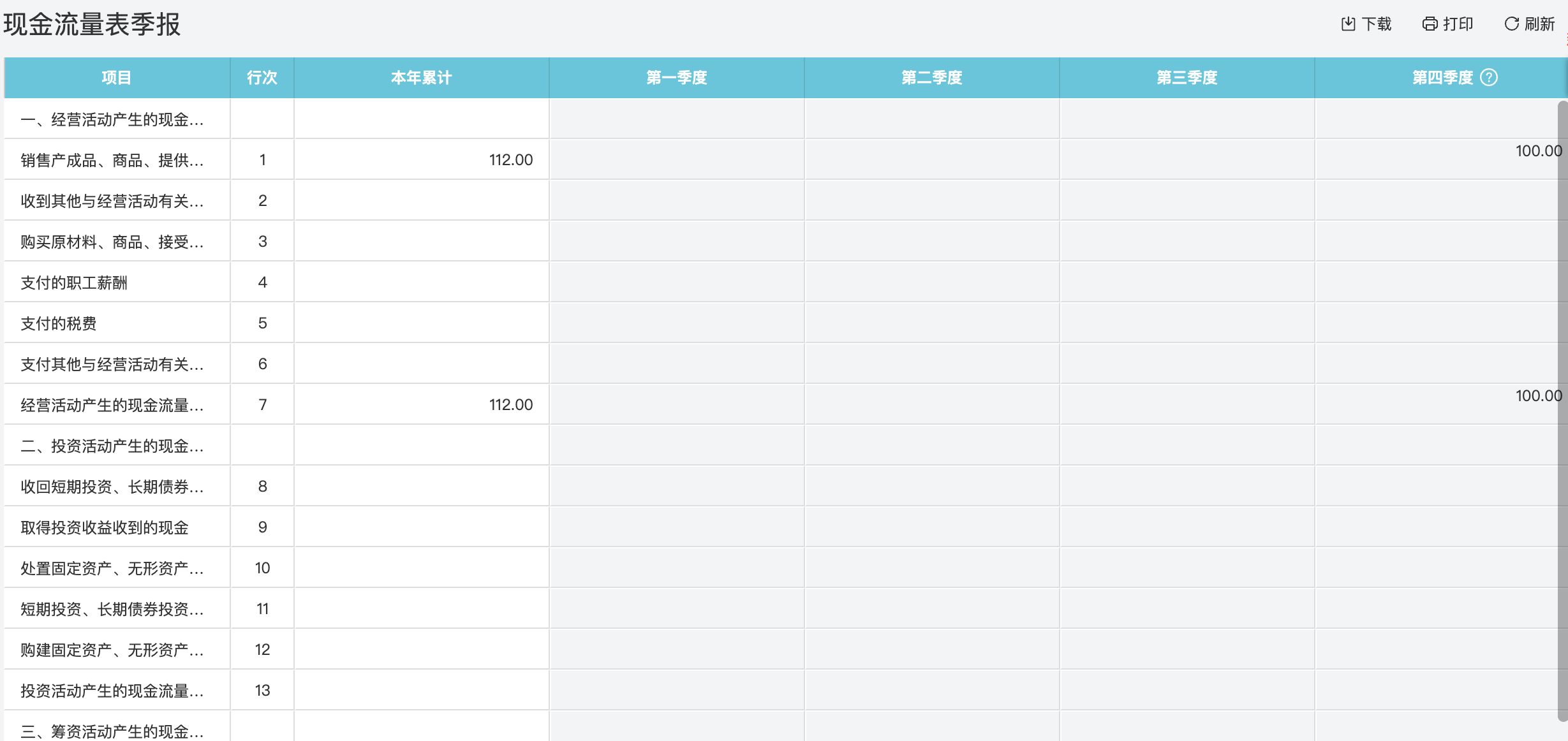Click the 112.00 cell in row 1
1568x741 pixels.
[x=510, y=160]
